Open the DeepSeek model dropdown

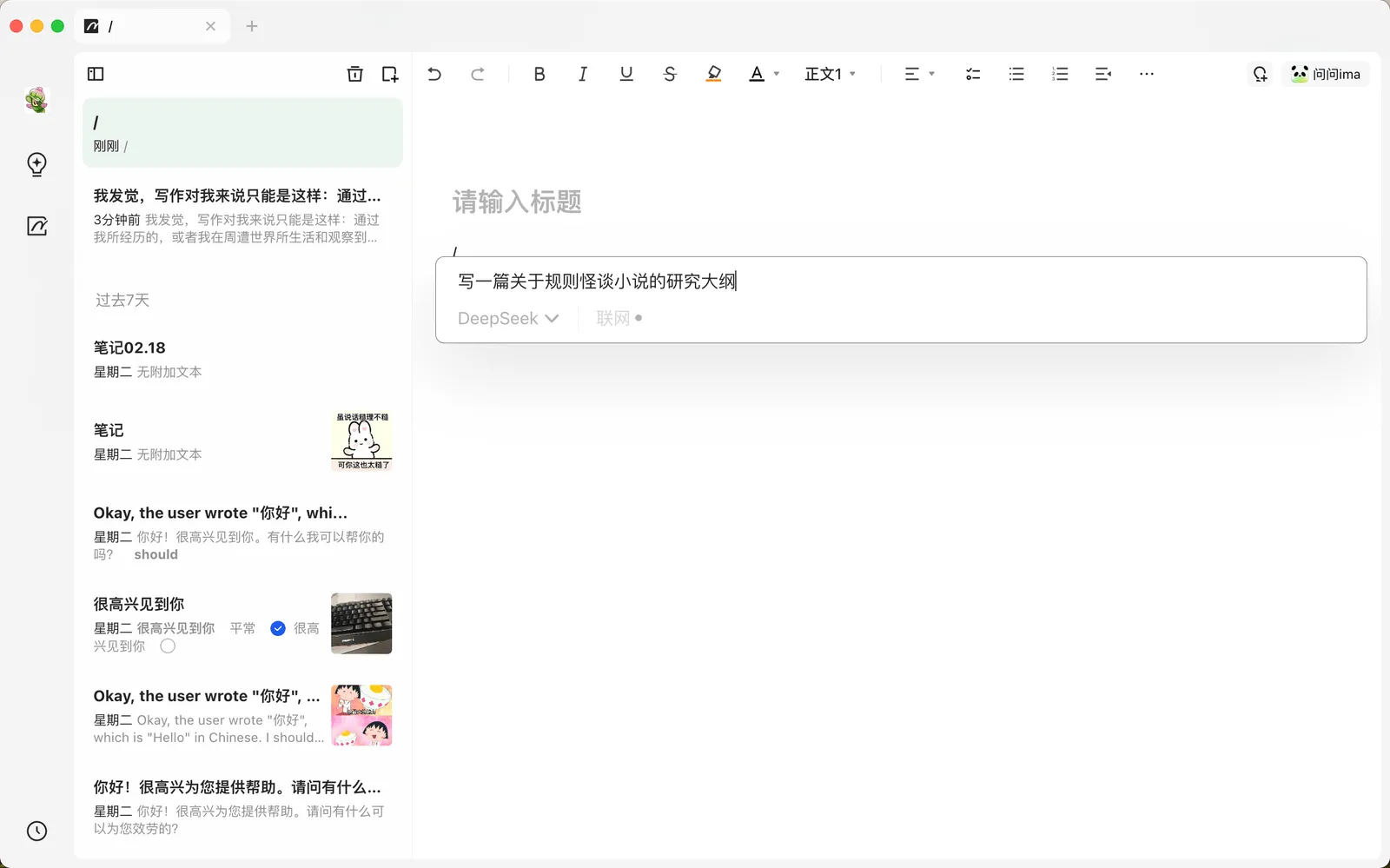coord(507,319)
